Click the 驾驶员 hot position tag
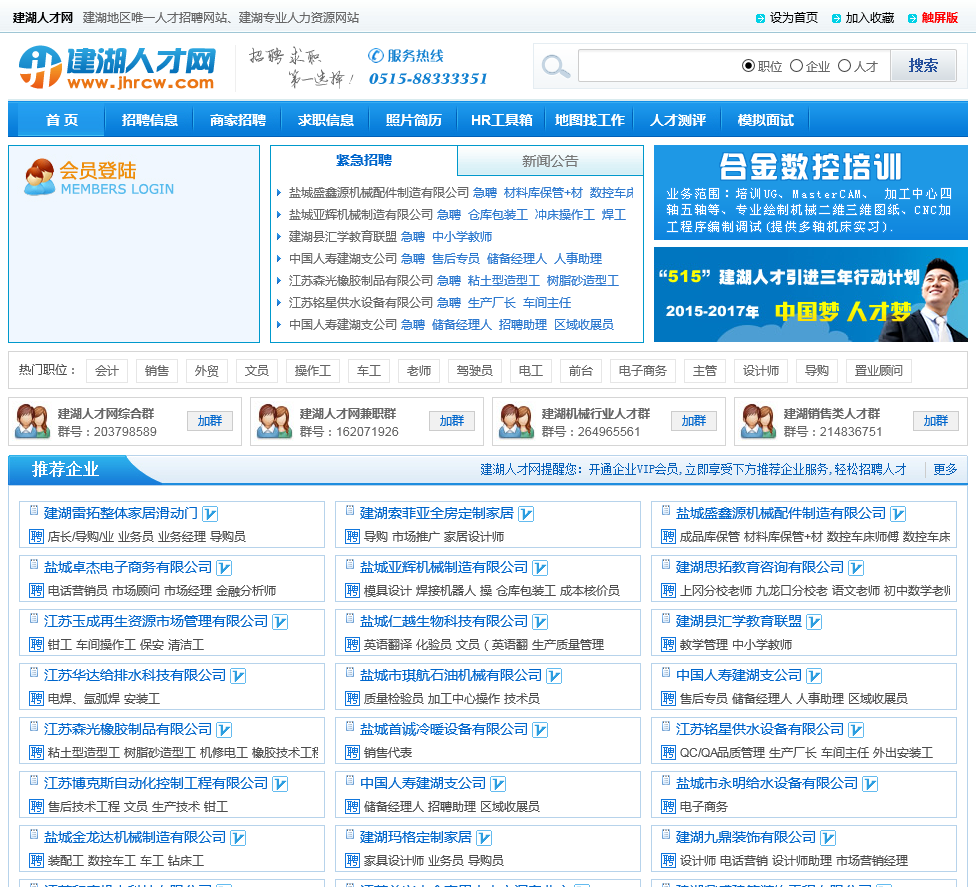The height and width of the screenshot is (887, 976). (474, 371)
